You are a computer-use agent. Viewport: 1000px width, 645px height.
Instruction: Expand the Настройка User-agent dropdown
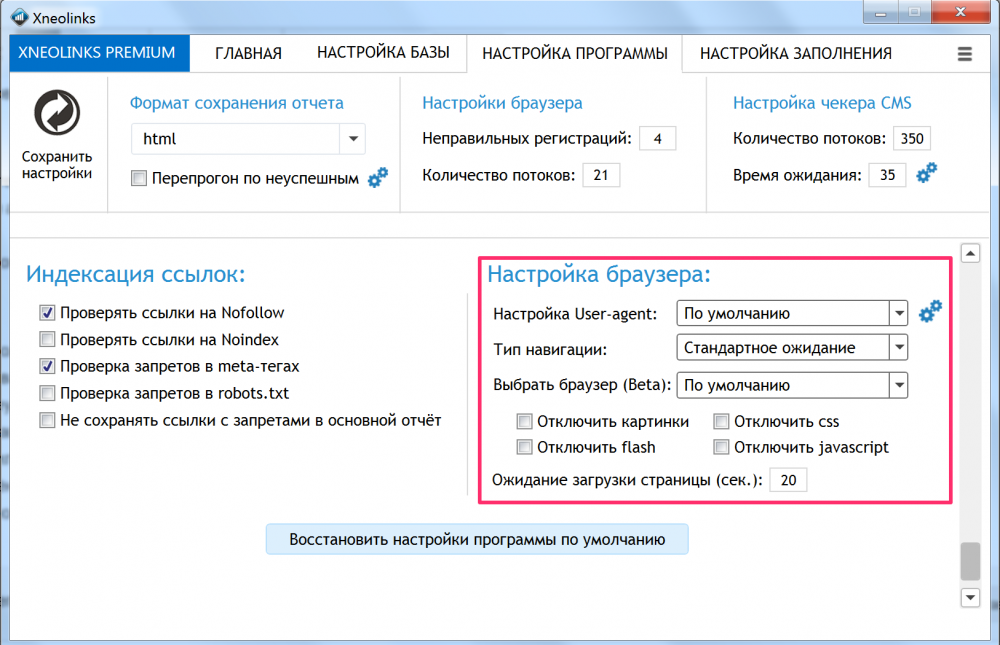point(792,313)
